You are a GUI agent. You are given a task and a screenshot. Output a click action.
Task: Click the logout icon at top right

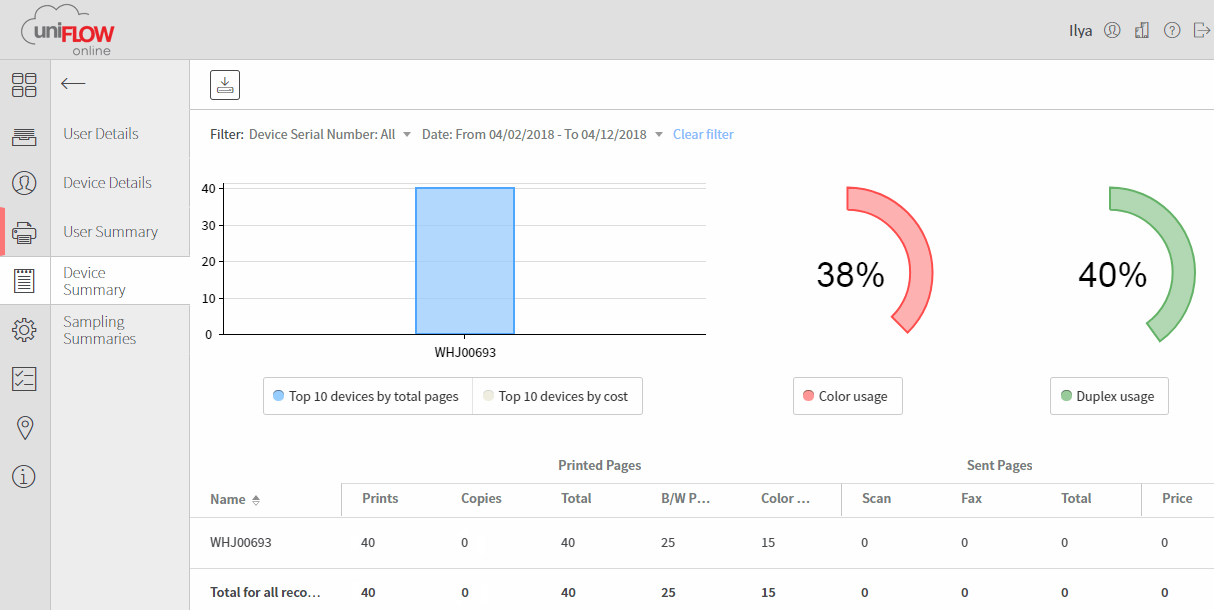pos(1201,31)
